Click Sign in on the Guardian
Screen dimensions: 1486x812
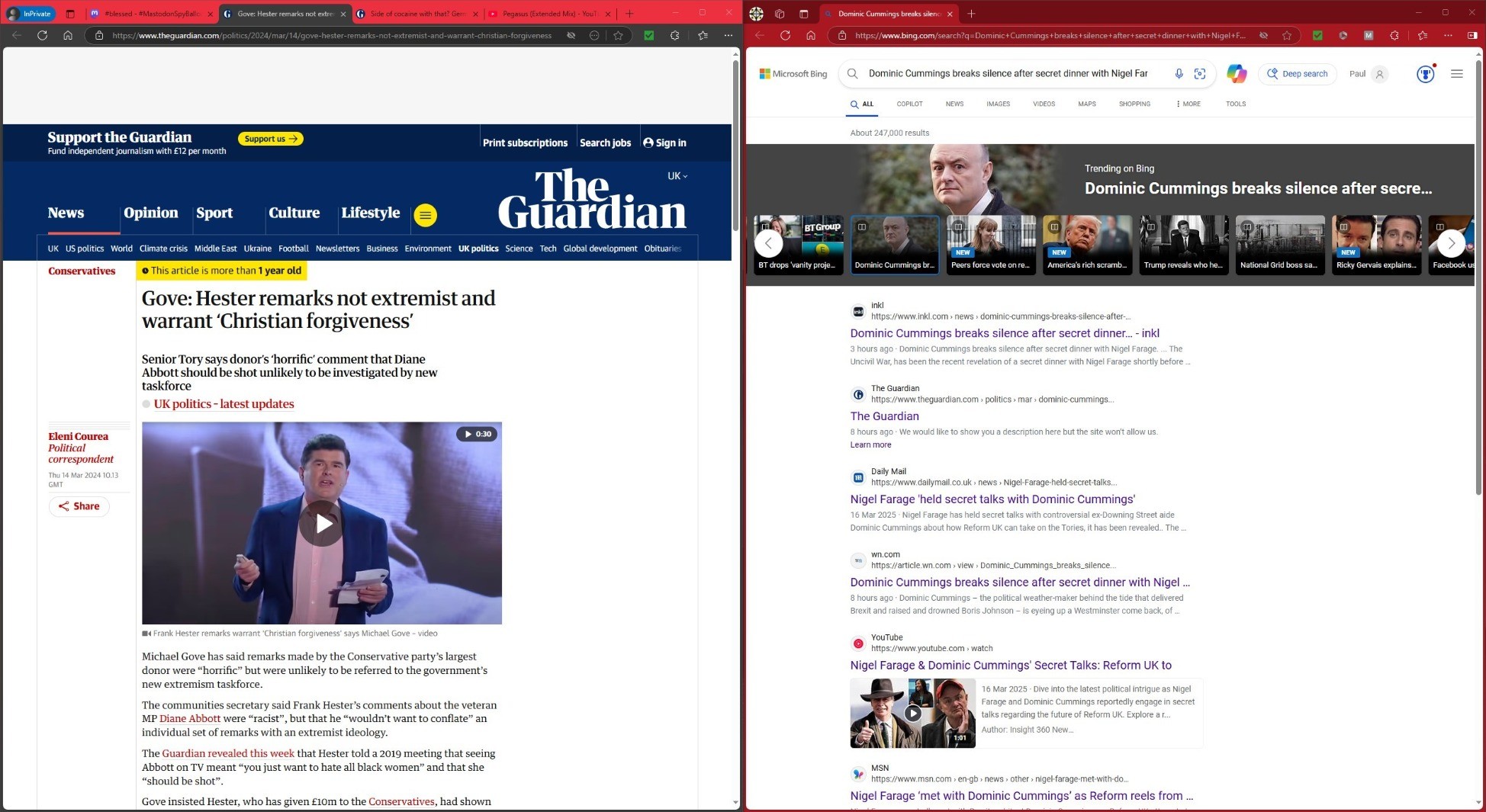[x=665, y=143]
